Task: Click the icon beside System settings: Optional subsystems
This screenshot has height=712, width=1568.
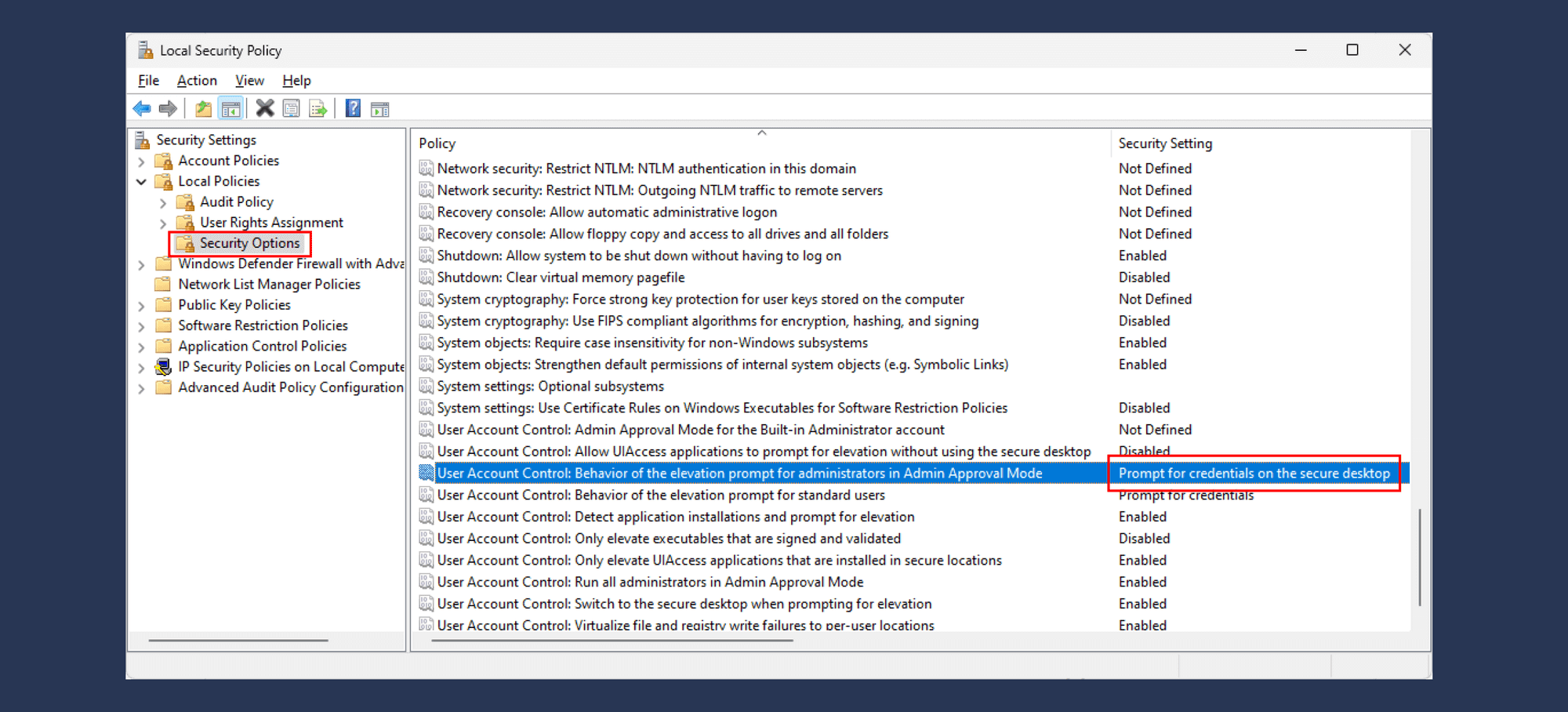Action: click(x=426, y=386)
